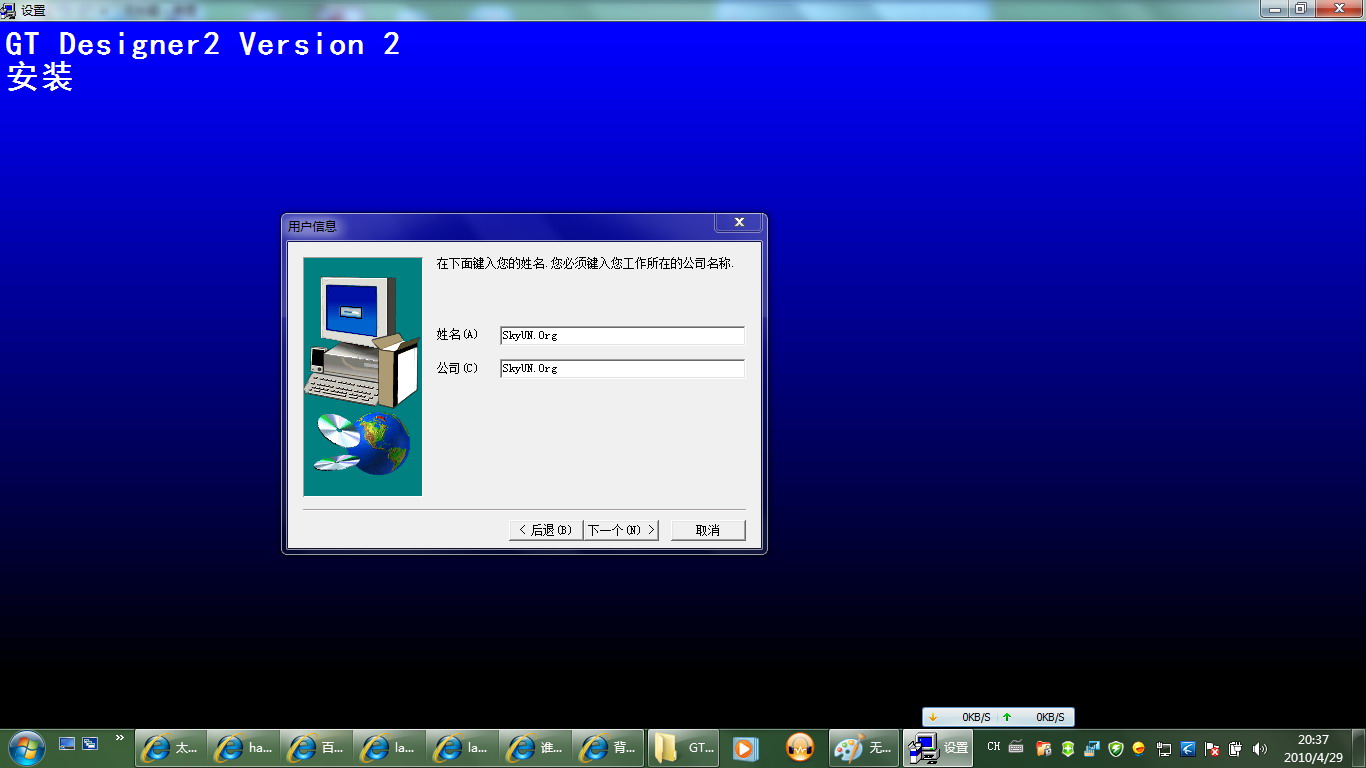Image resolution: width=1366 pixels, height=768 pixels.
Task: Switch to the ha... Internet Explorer window
Action: 244,748
